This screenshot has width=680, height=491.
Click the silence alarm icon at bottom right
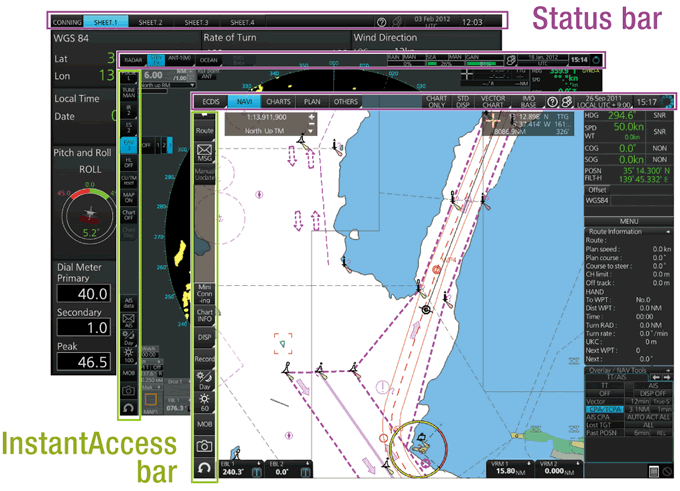click(668, 471)
